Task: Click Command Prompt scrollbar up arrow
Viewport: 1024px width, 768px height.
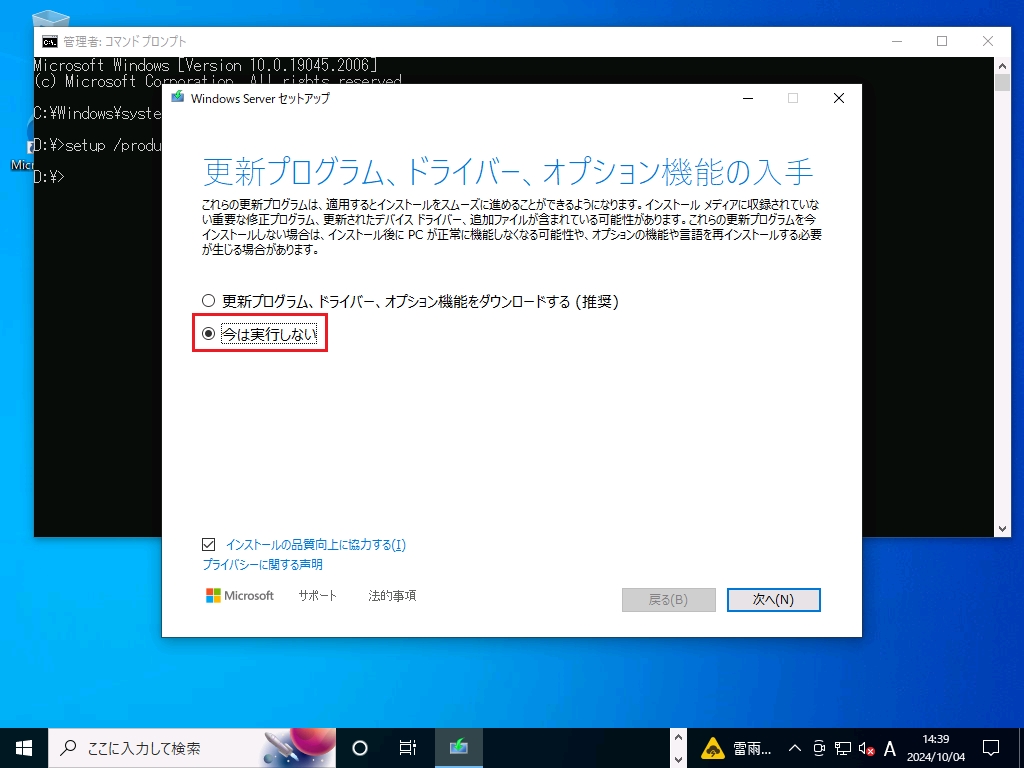Action: [x=1002, y=65]
